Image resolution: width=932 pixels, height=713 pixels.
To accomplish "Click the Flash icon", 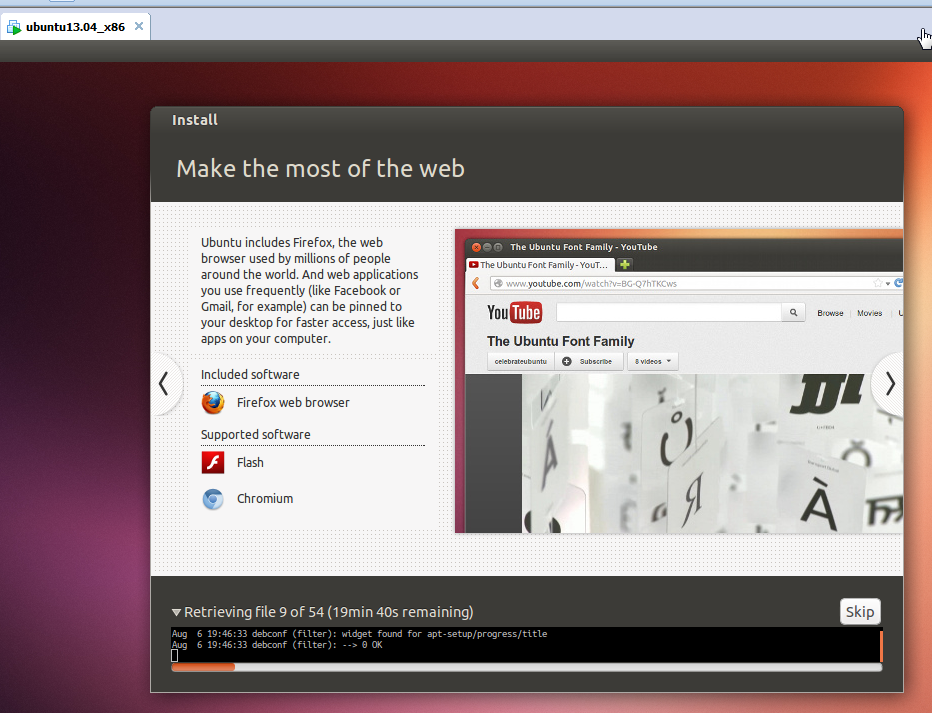I will pyautogui.click(x=213, y=462).
